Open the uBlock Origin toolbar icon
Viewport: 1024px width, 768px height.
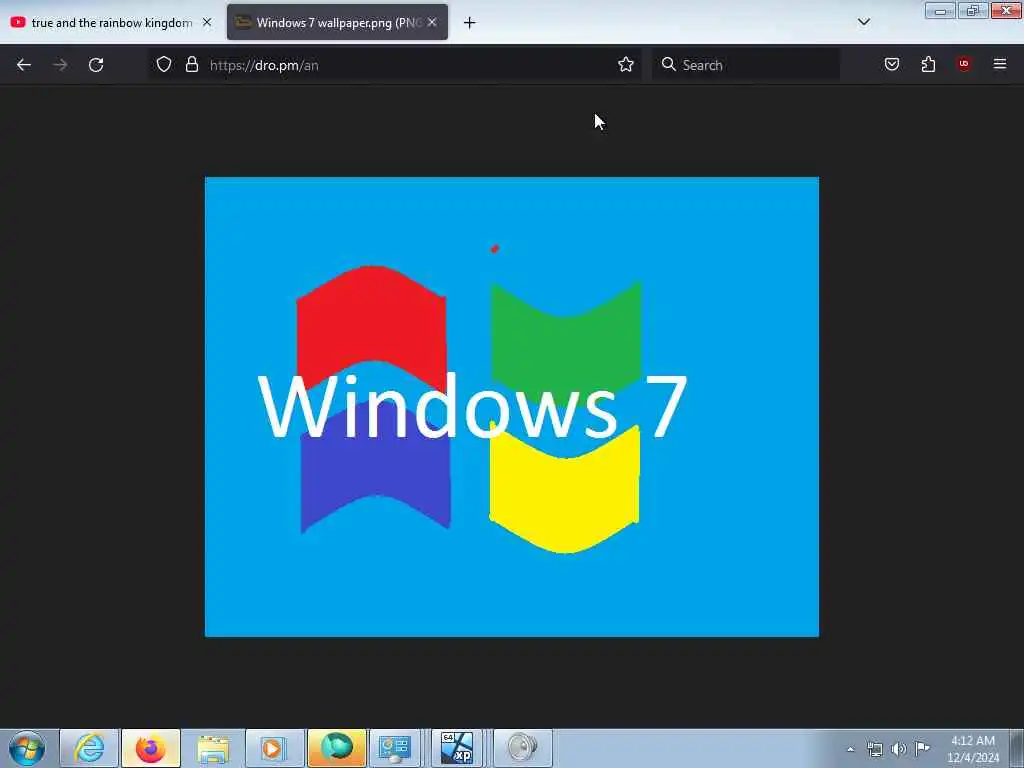(x=964, y=64)
